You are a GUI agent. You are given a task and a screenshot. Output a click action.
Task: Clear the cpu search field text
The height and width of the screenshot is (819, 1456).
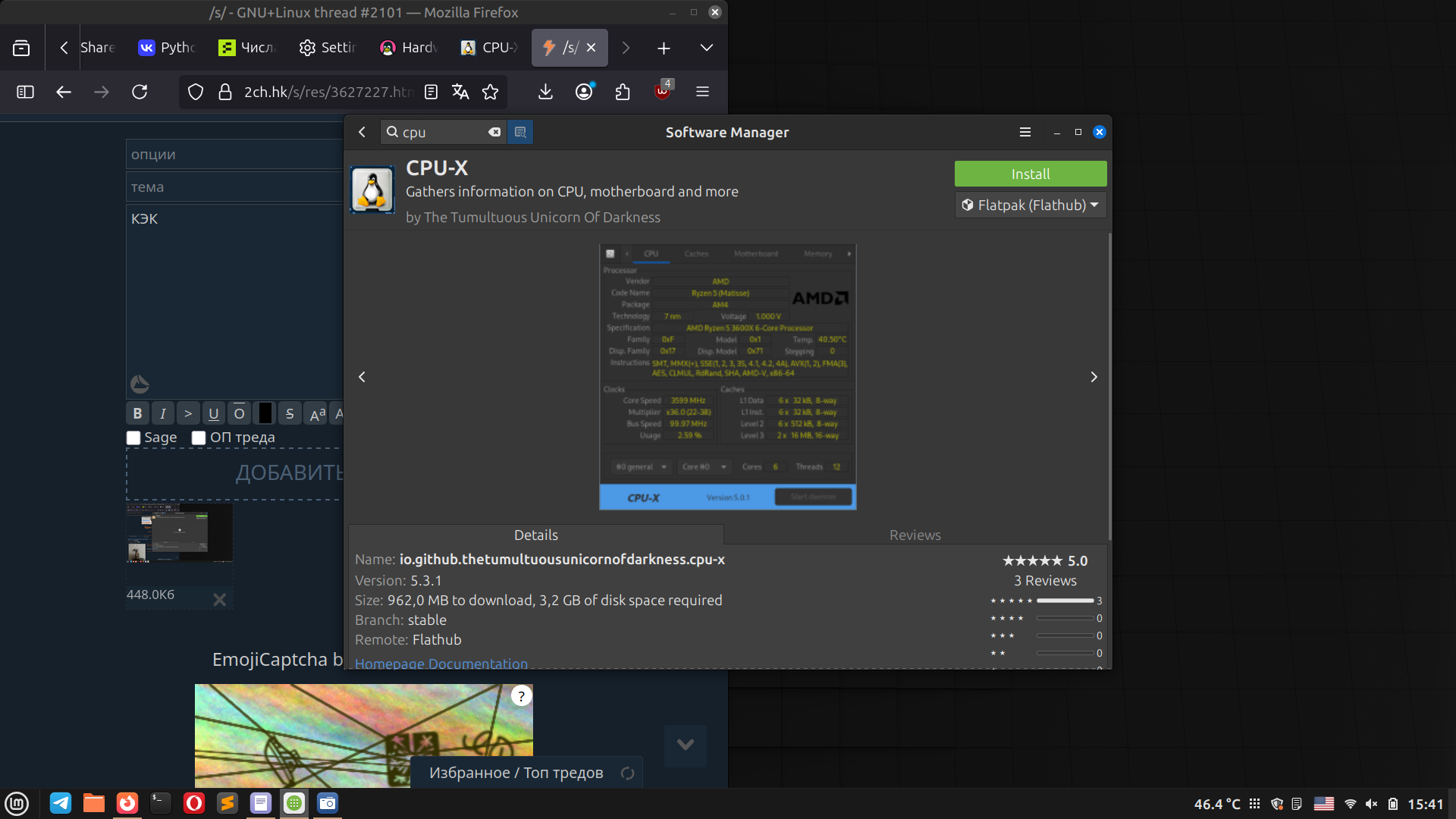click(494, 132)
